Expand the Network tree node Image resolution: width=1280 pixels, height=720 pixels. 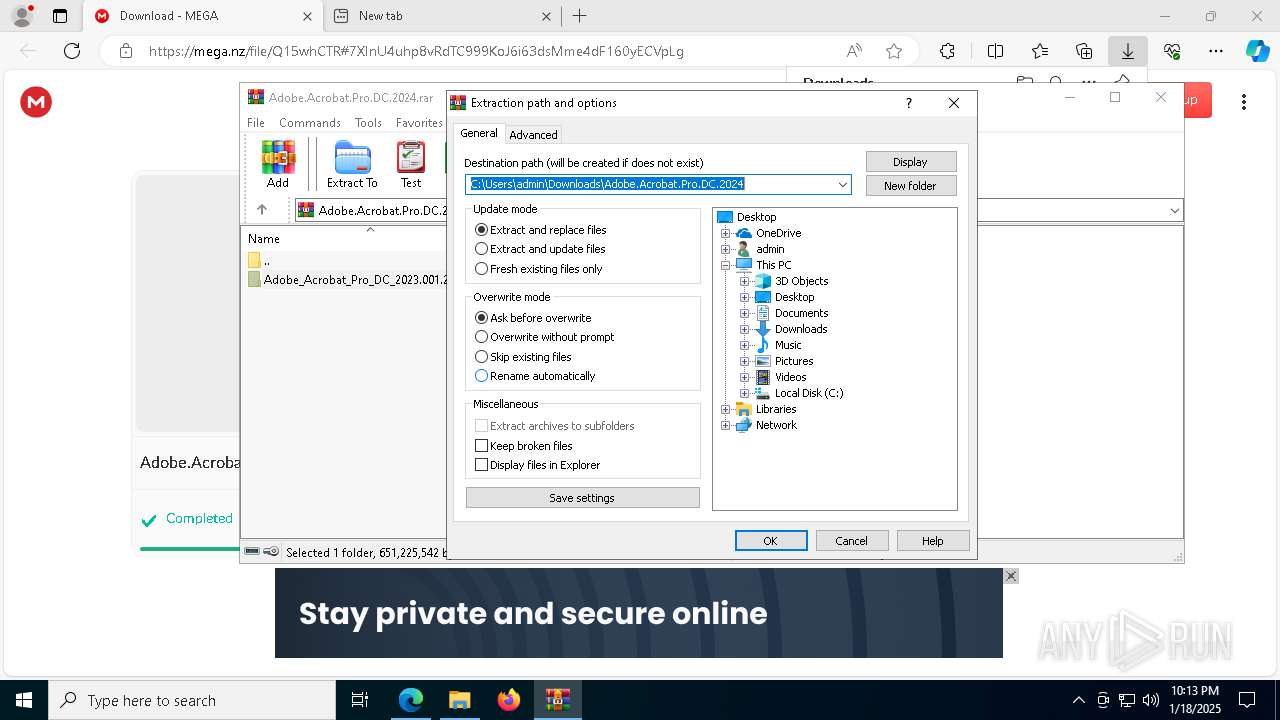pos(726,425)
